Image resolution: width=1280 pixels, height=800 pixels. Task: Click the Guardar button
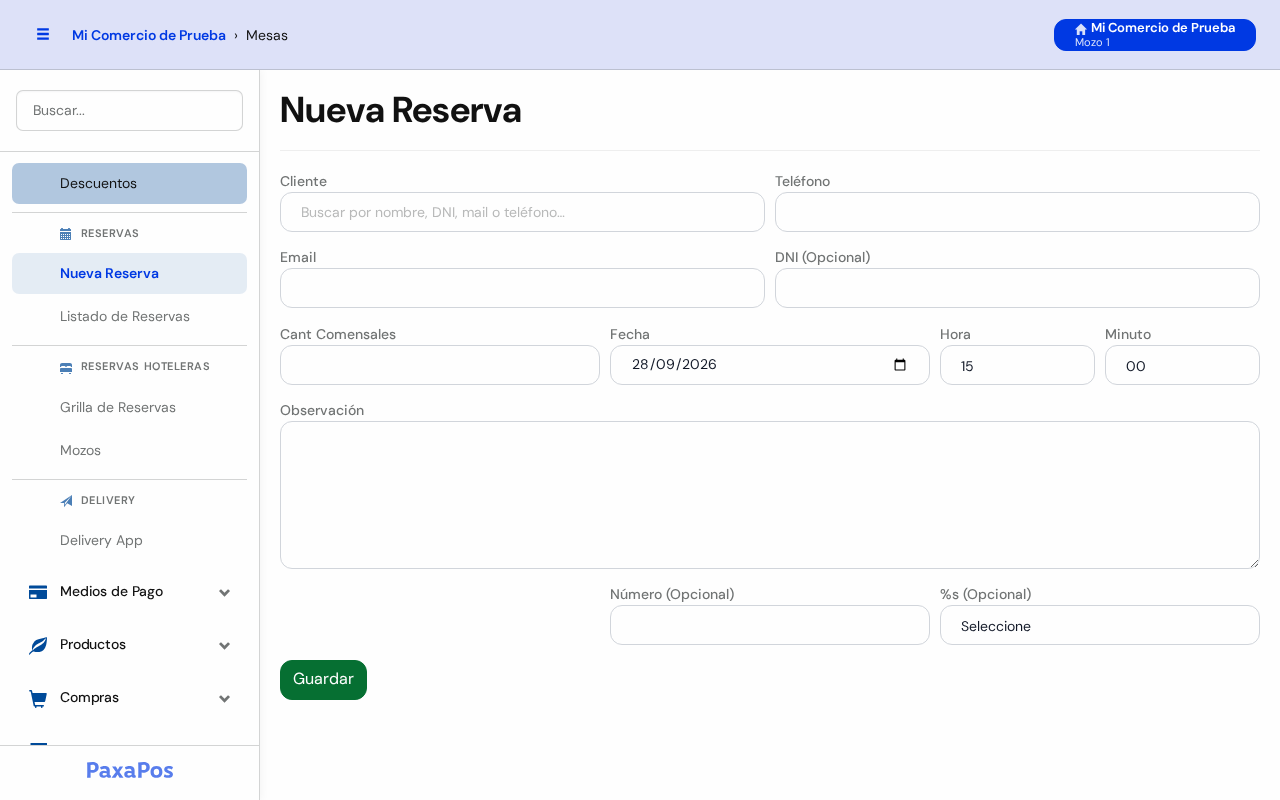323,680
